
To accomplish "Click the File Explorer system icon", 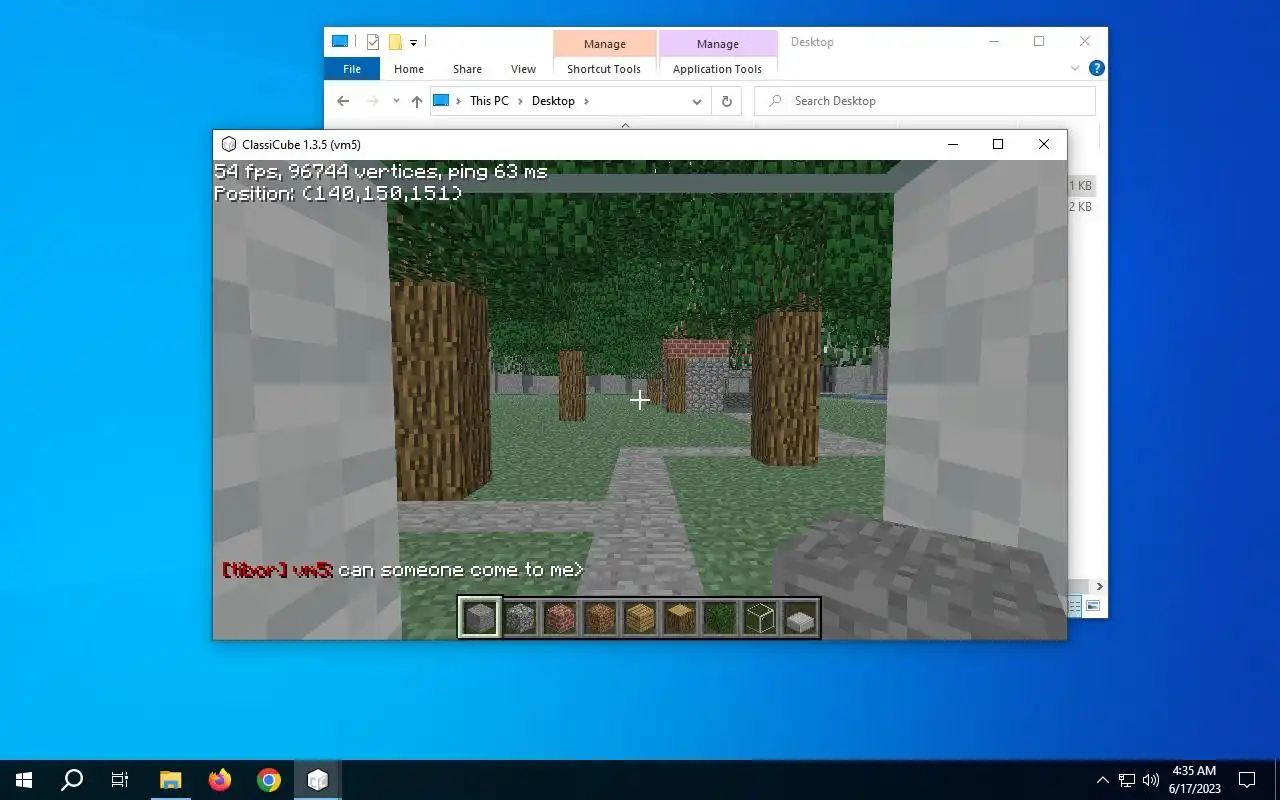I will [x=340, y=42].
